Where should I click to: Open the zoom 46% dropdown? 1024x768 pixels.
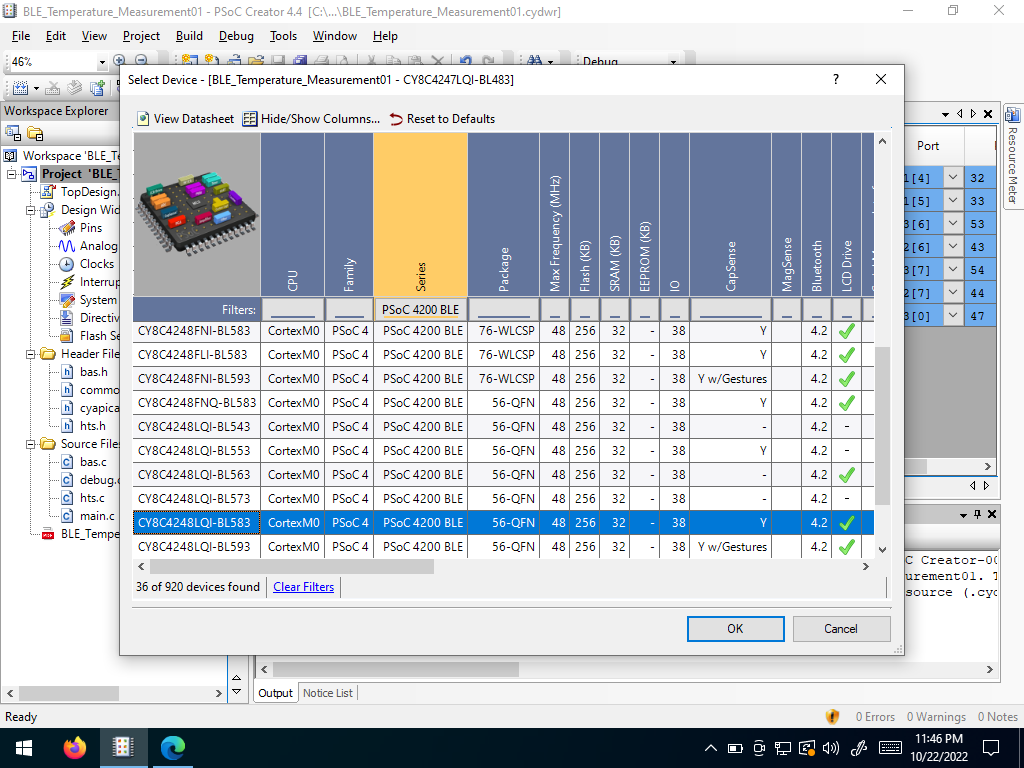(x=102, y=62)
